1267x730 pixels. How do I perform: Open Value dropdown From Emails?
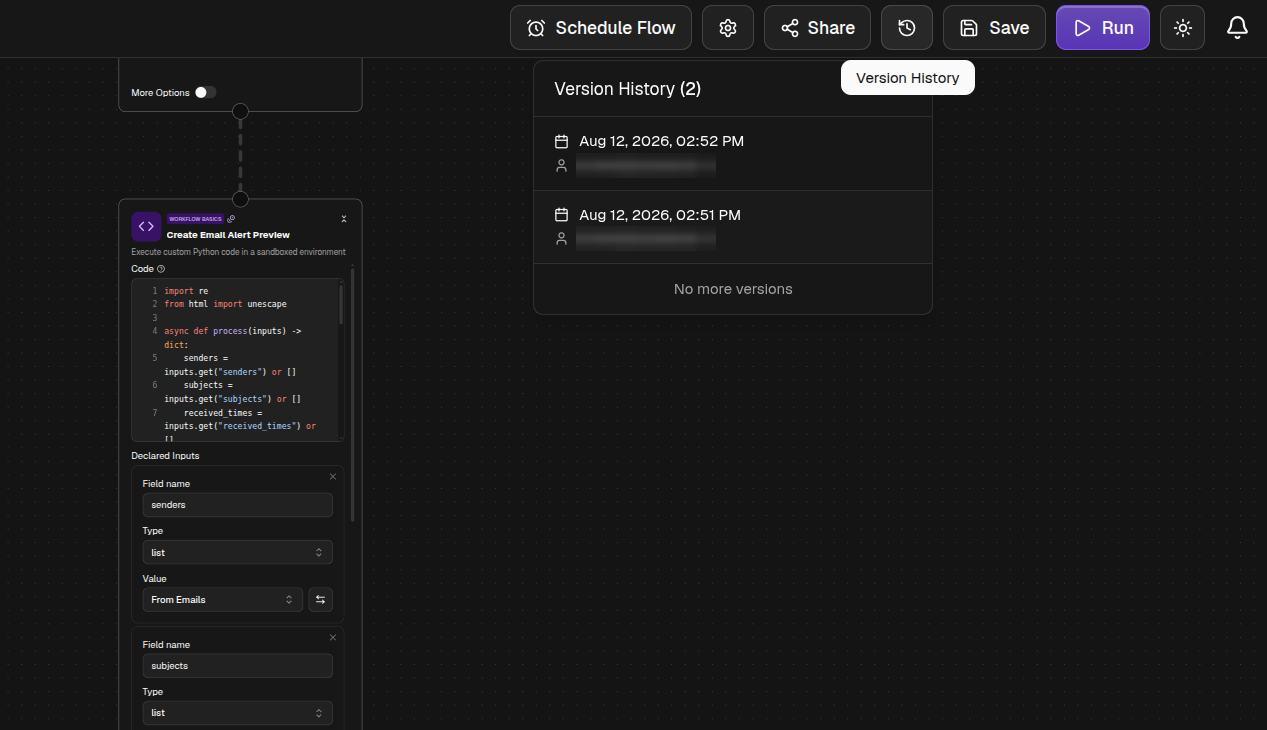[223, 599]
